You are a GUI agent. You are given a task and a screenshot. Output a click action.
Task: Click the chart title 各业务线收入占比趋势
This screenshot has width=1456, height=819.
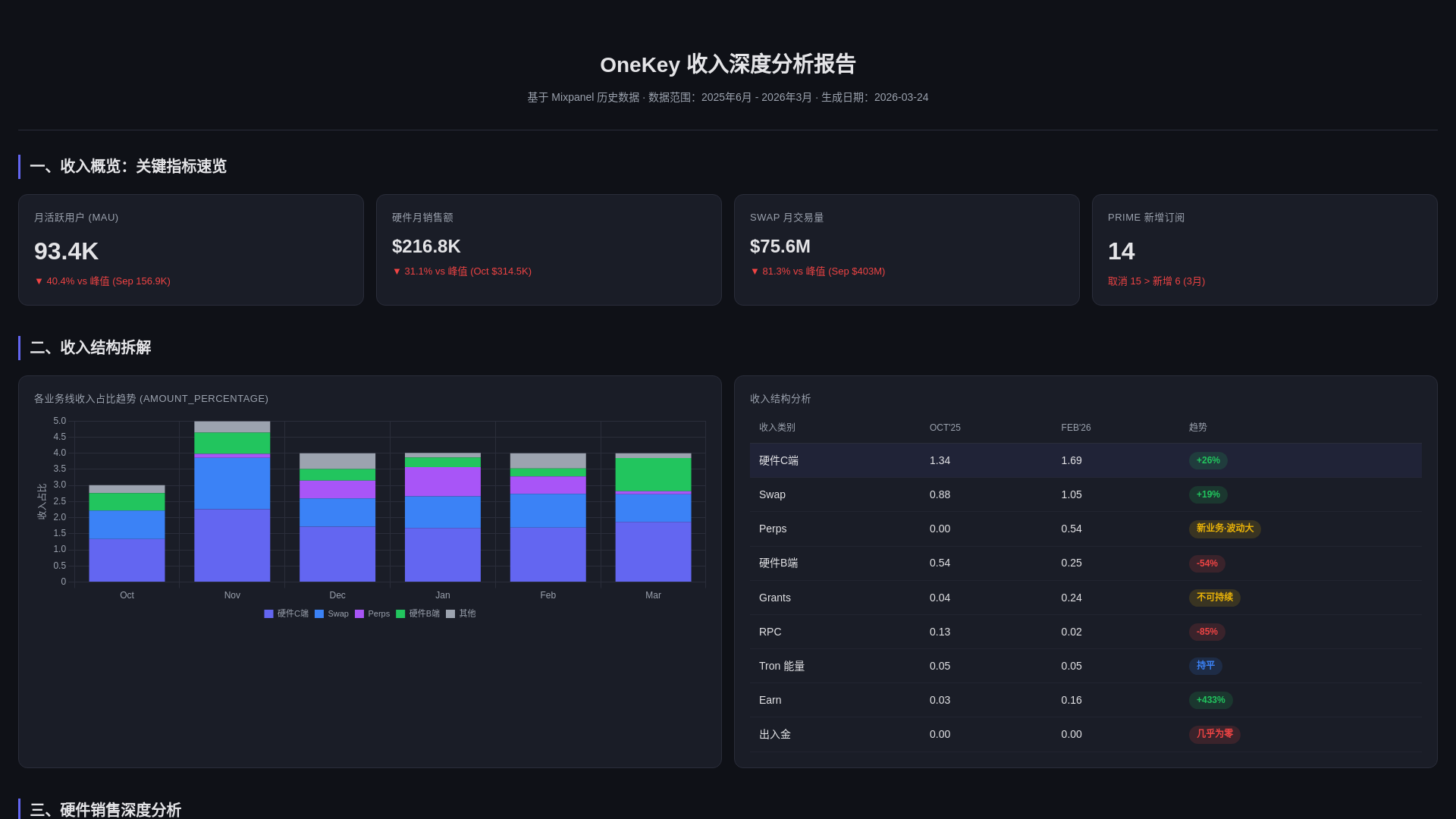[x=151, y=399]
